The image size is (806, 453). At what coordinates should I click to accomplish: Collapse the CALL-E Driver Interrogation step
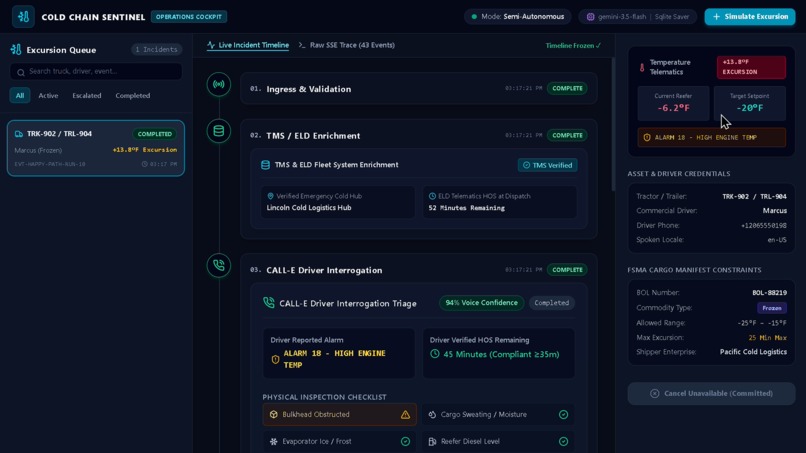click(419, 270)
